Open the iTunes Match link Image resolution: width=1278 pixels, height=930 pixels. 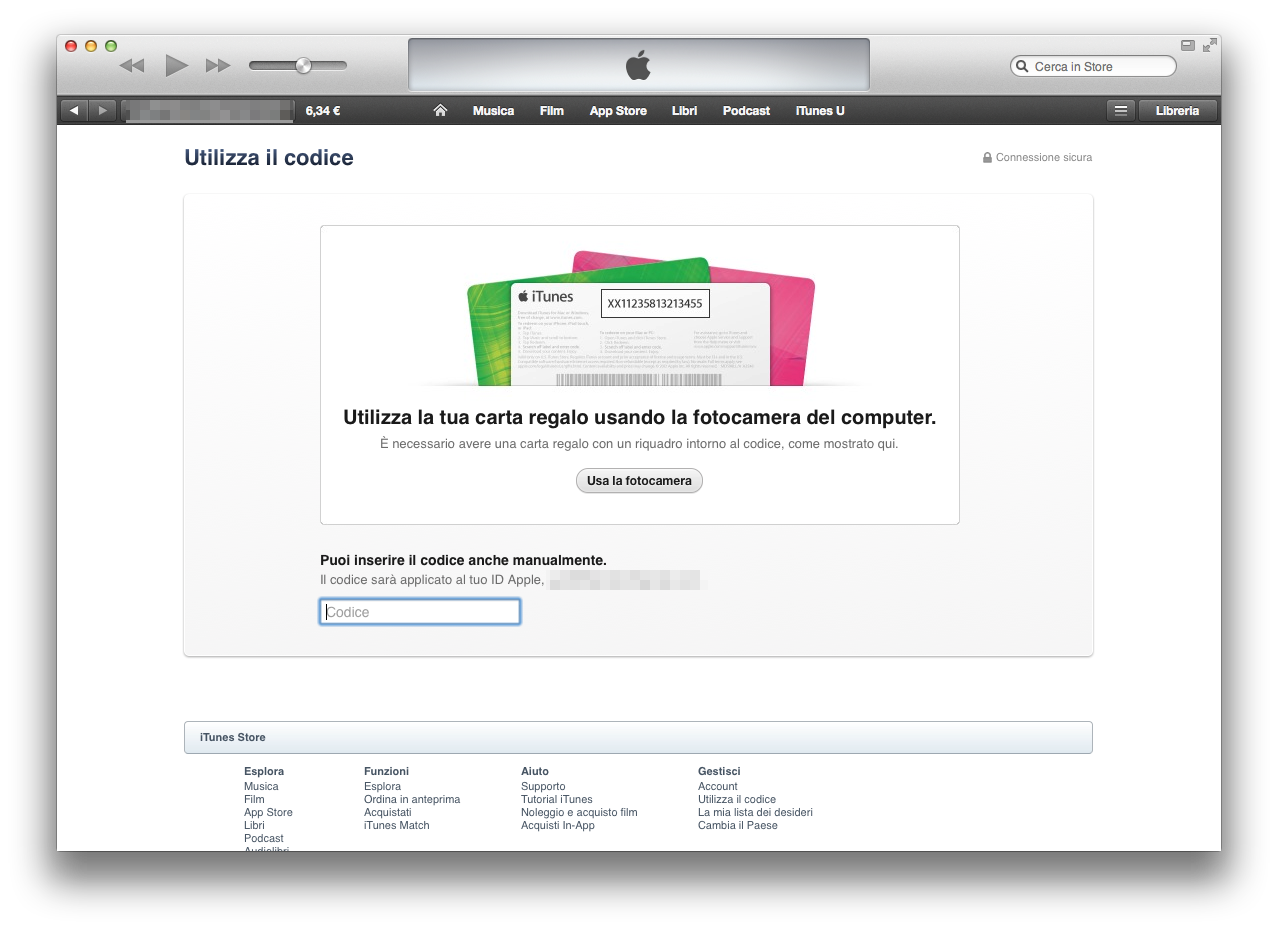(397, 825)
